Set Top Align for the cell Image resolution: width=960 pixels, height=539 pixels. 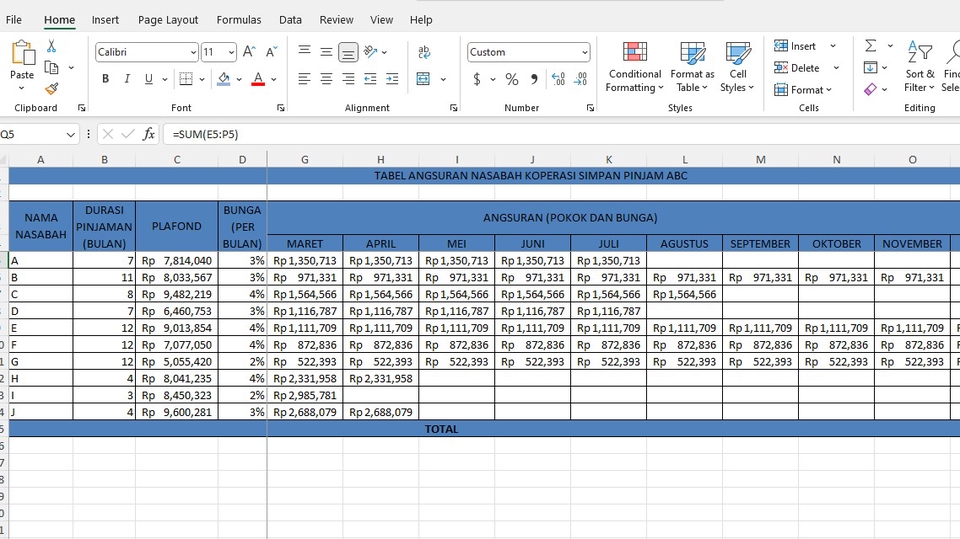click(x=304, y=51)
